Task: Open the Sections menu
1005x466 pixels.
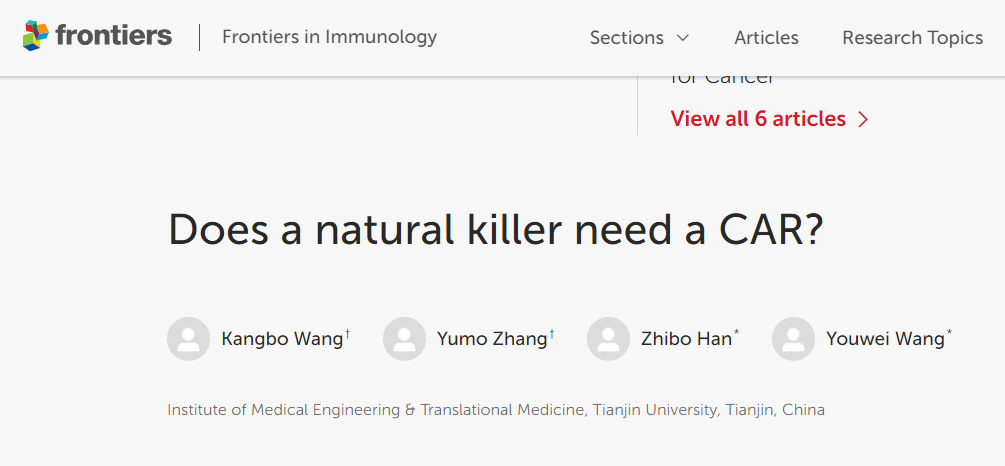Action: point(639,38)
